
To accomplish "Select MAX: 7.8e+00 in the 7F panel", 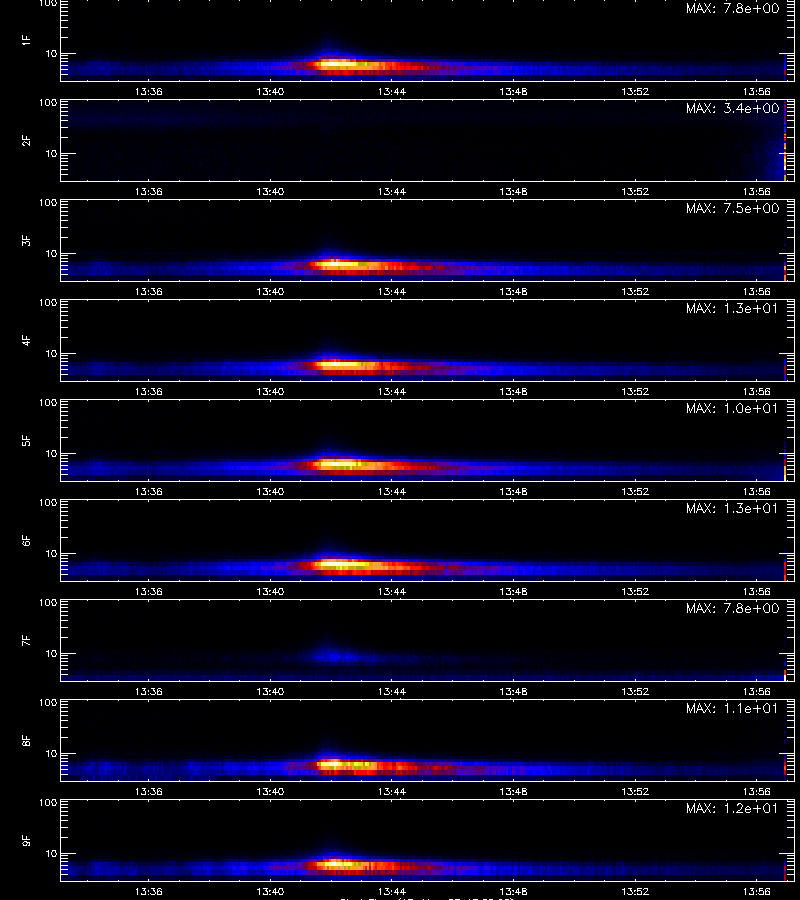I will click(x=732, y=608).
